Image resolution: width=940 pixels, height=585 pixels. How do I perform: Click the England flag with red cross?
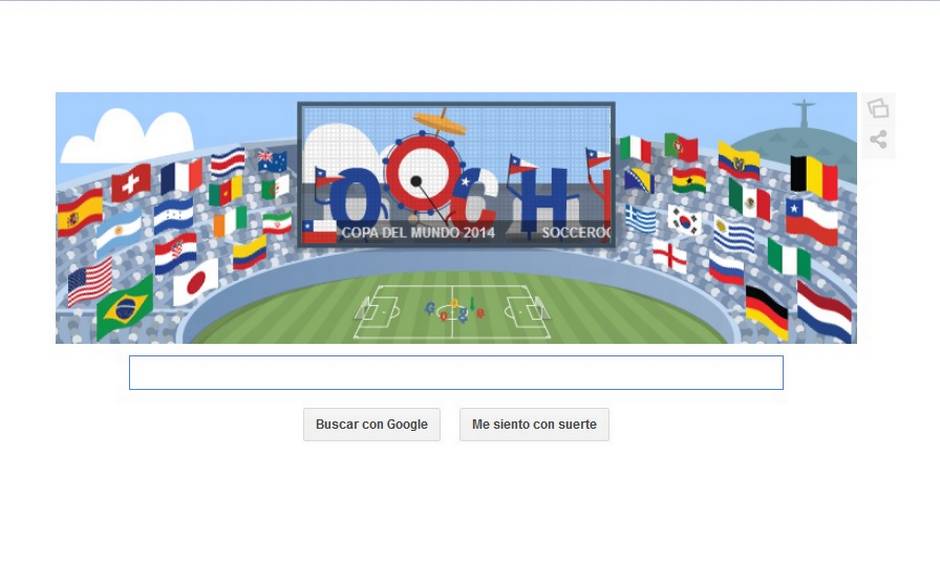(669, 256)
